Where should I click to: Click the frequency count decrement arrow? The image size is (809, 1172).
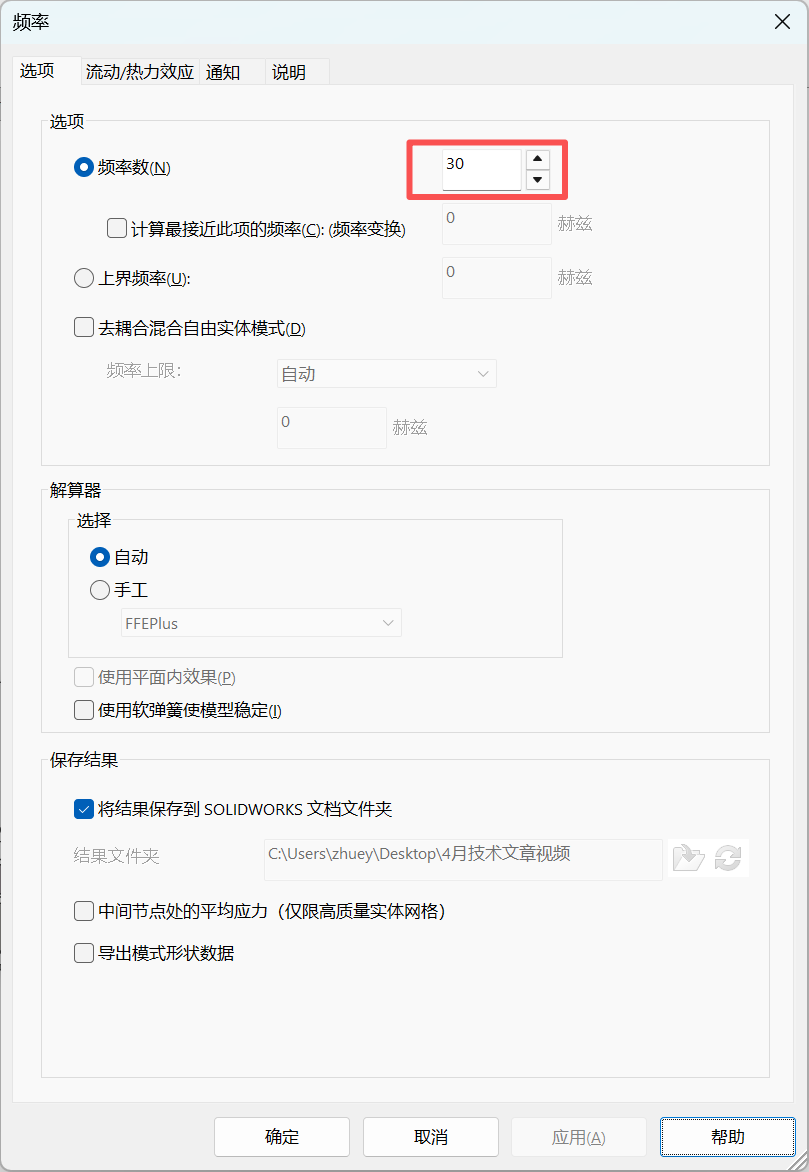(x=538, y=180)
